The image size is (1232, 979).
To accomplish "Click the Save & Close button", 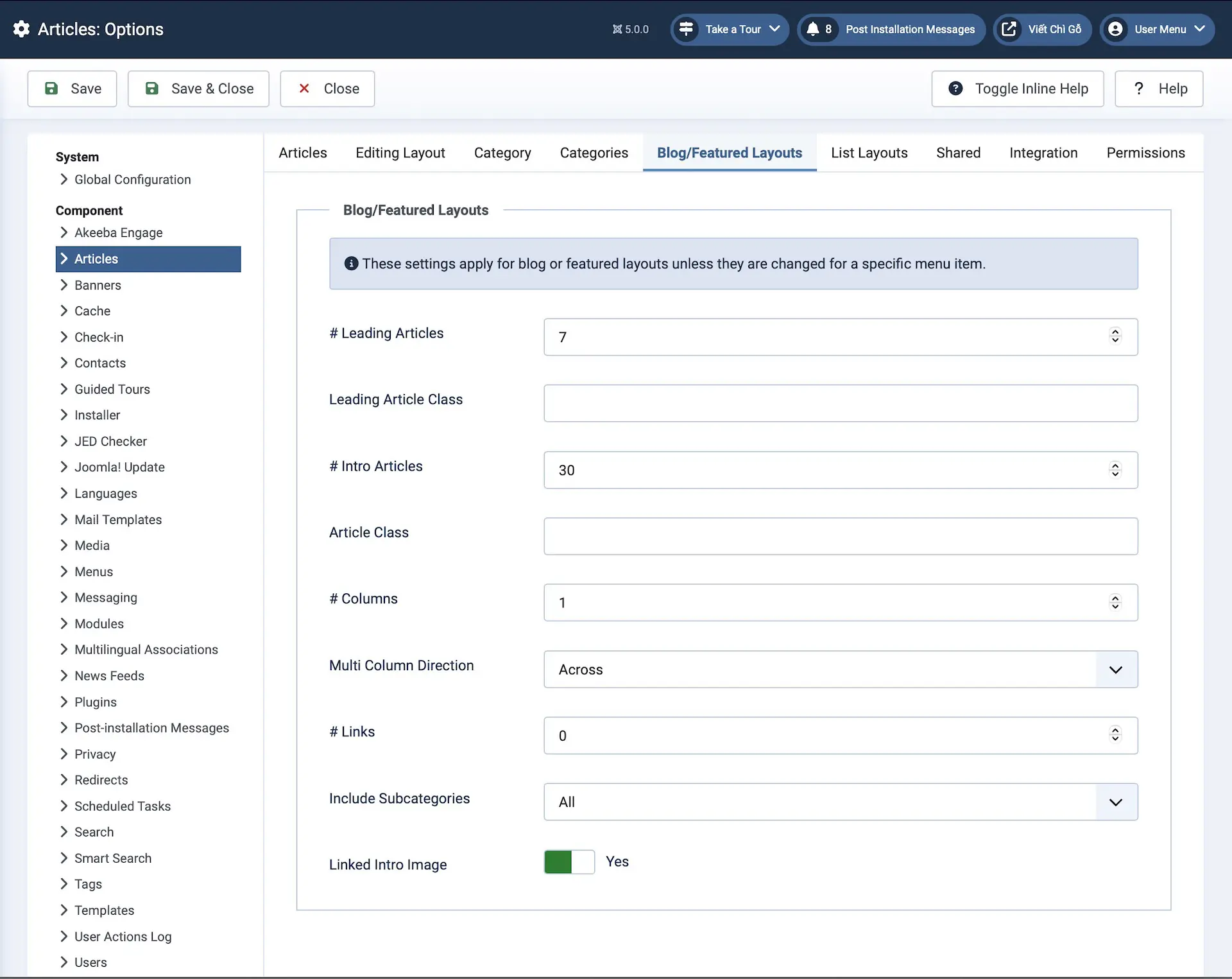I will tap(199, 89).
